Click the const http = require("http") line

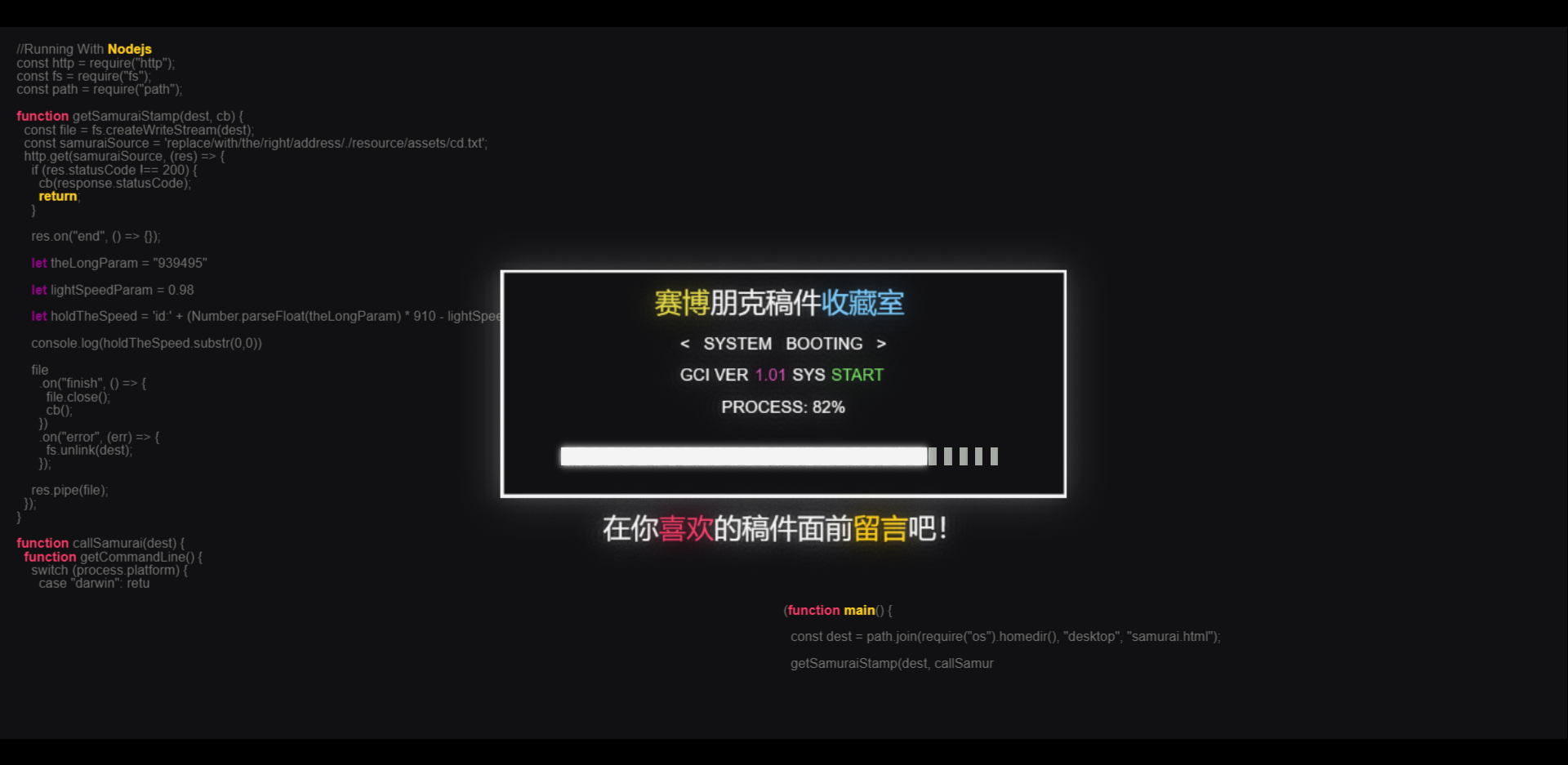96,63
